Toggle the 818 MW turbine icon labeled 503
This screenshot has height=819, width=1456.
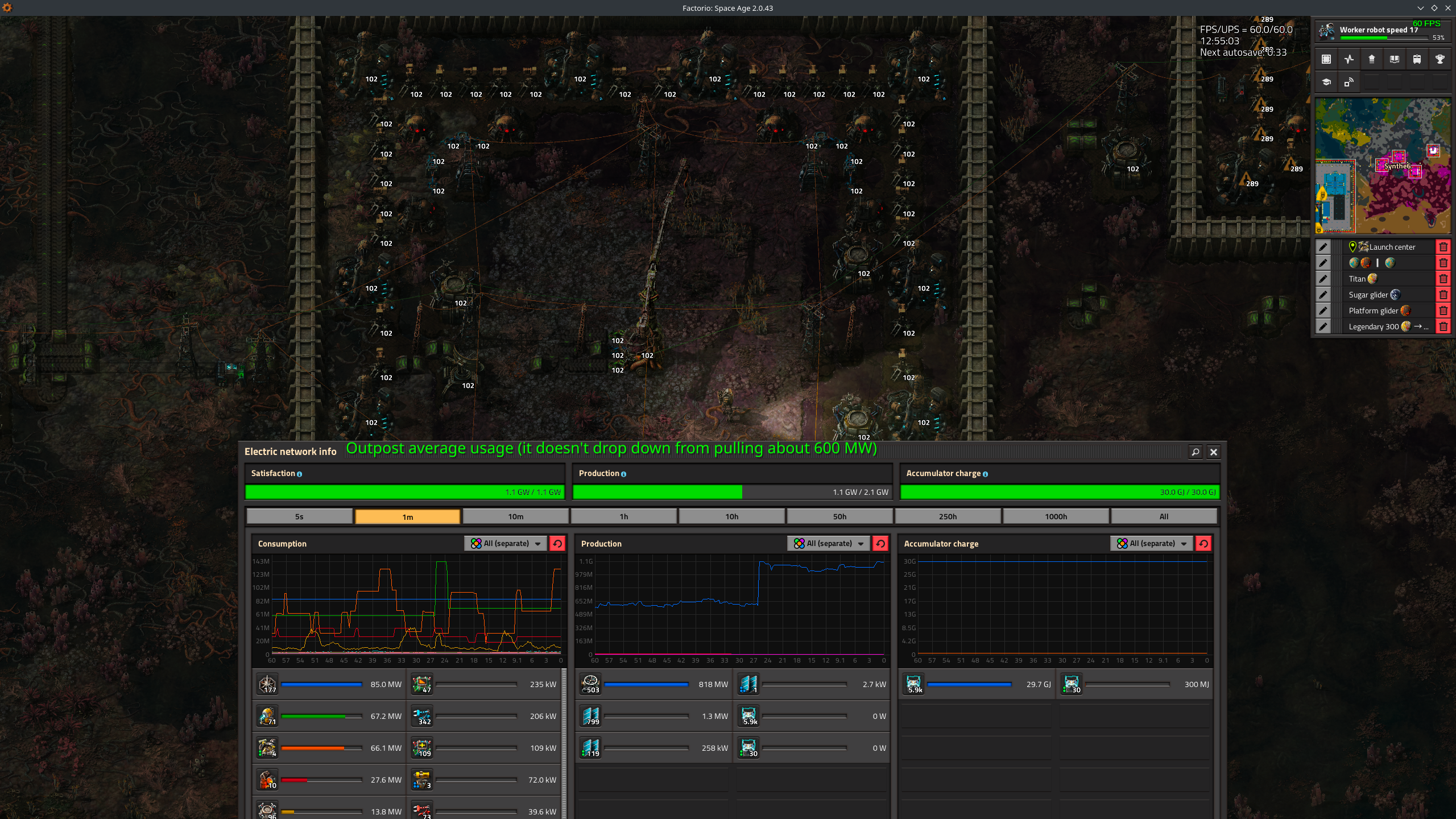(590, 684)
